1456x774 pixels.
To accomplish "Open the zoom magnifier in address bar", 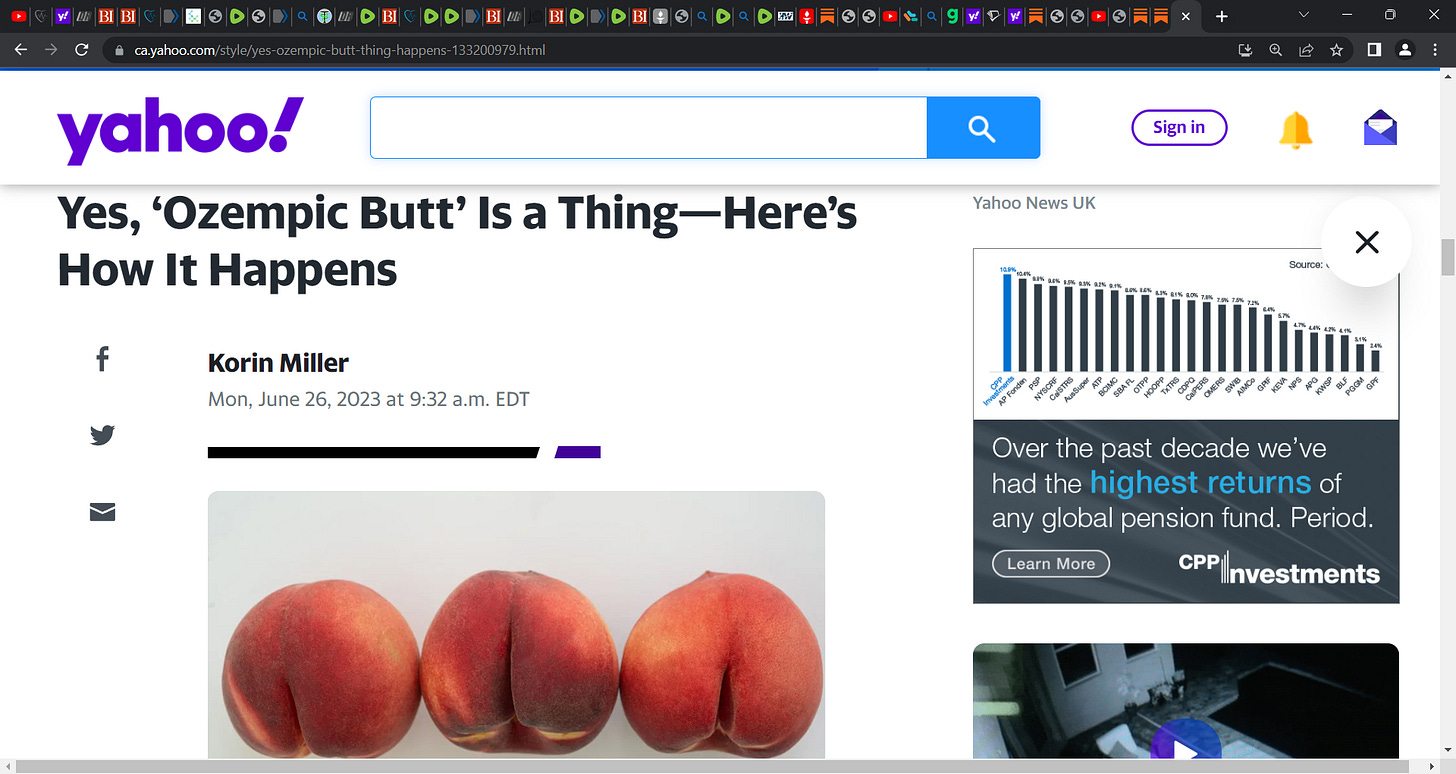I will (1275, 49).
